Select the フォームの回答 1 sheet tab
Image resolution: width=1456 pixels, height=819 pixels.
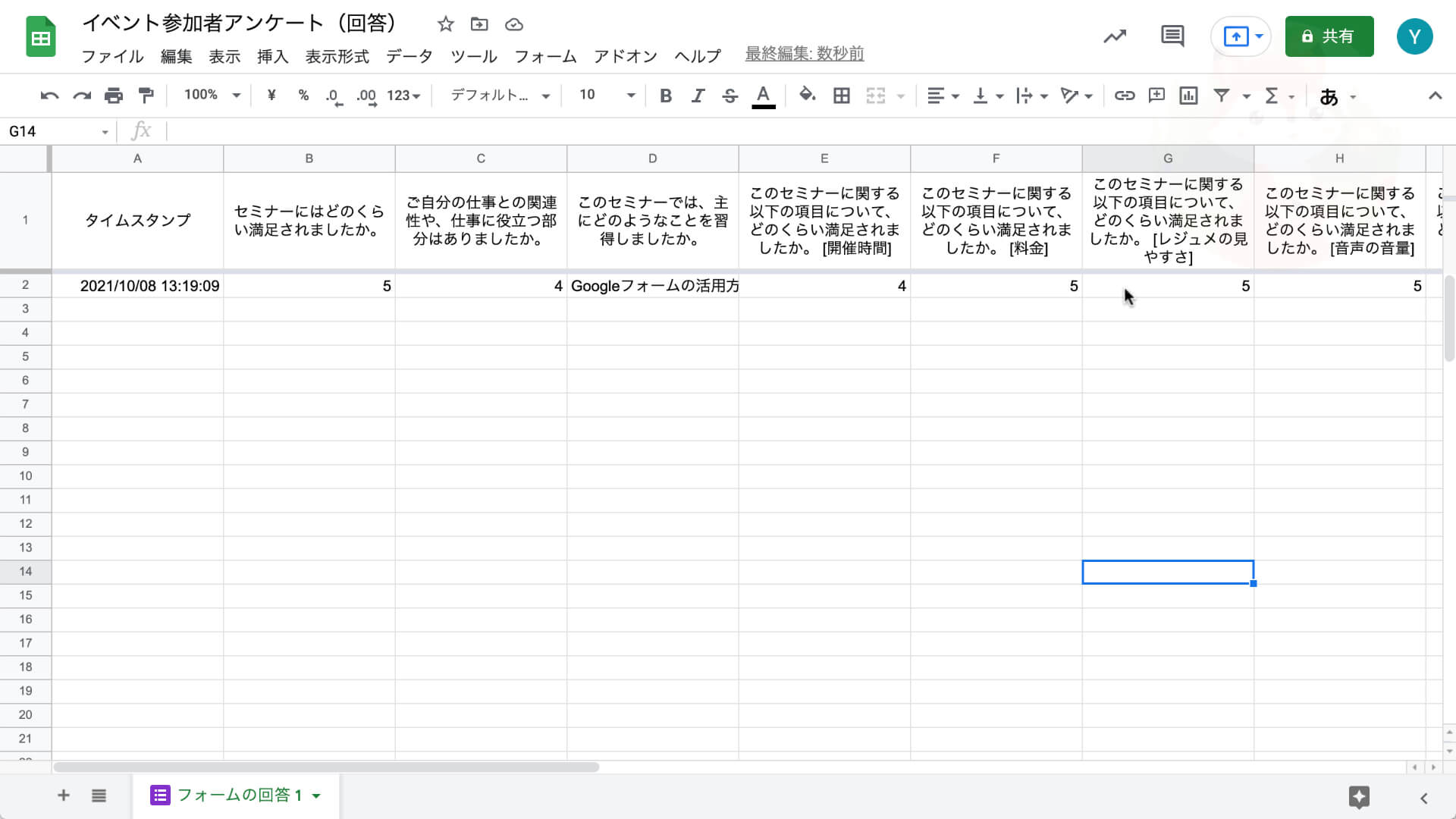[236, 795]
